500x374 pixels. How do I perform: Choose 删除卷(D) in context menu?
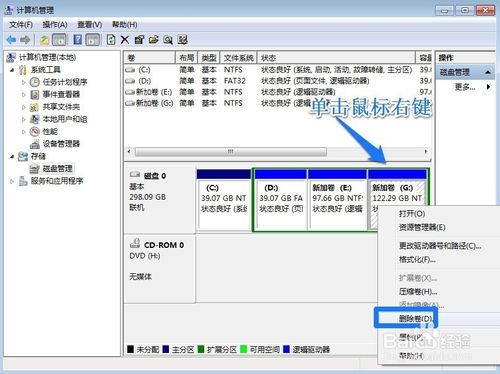(x=438, y=318)
